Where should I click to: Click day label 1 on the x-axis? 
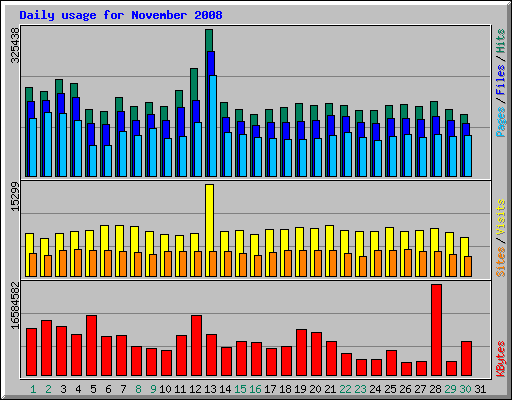click(x=33, y=389)
